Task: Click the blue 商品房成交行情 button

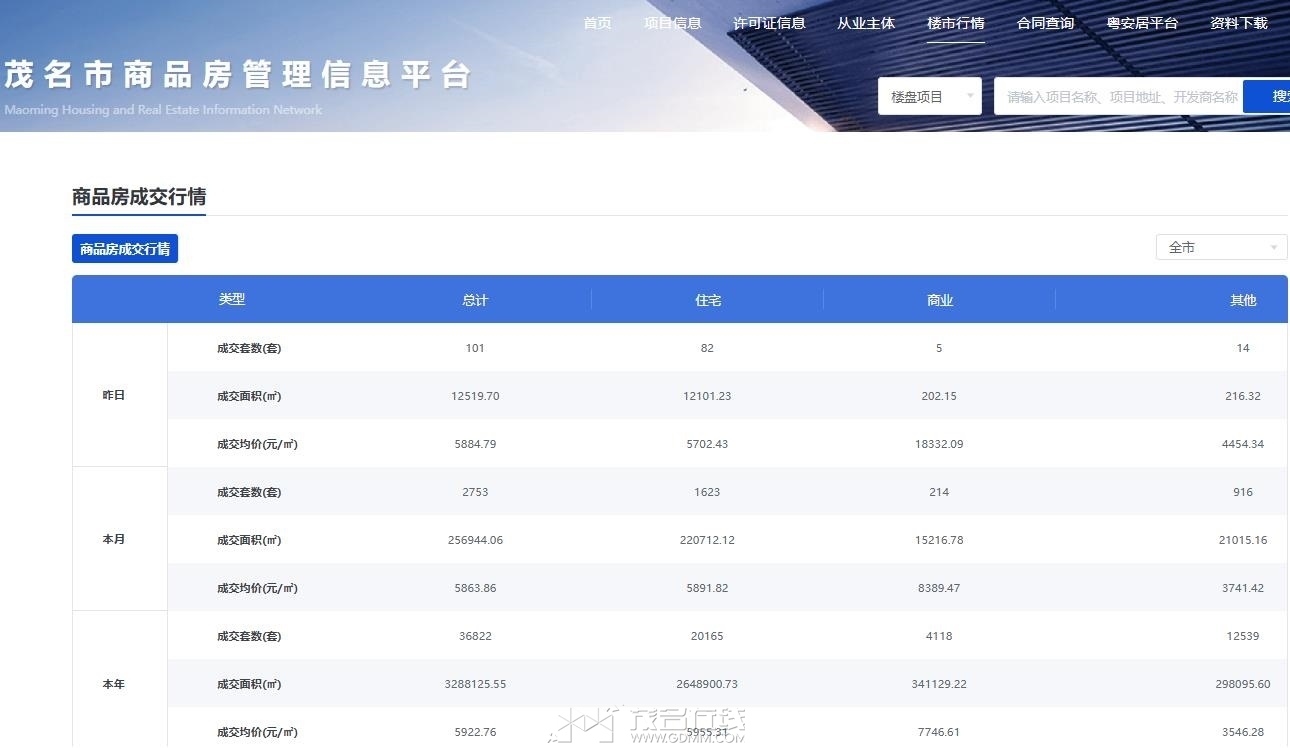Action: point(125,249)
